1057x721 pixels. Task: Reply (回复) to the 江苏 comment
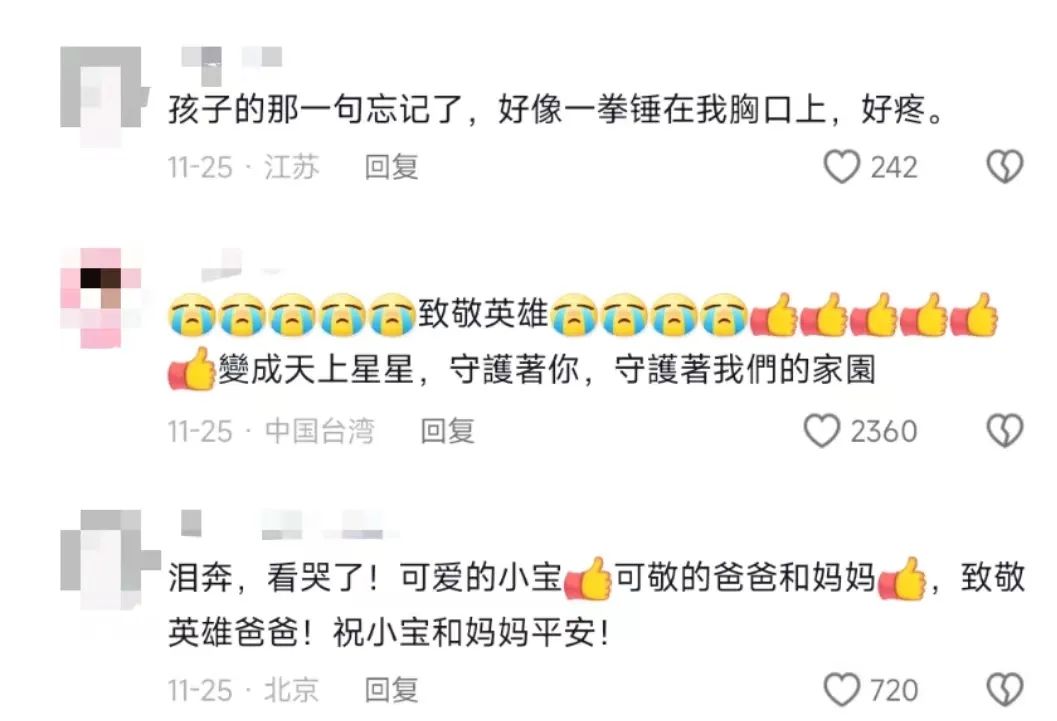click(392, 166)
